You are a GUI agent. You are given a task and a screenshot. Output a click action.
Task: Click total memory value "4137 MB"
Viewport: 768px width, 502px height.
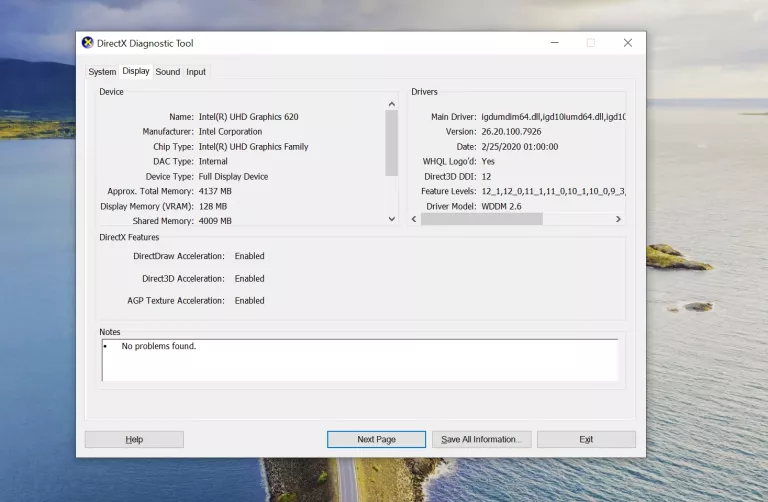tap(215, 191)
